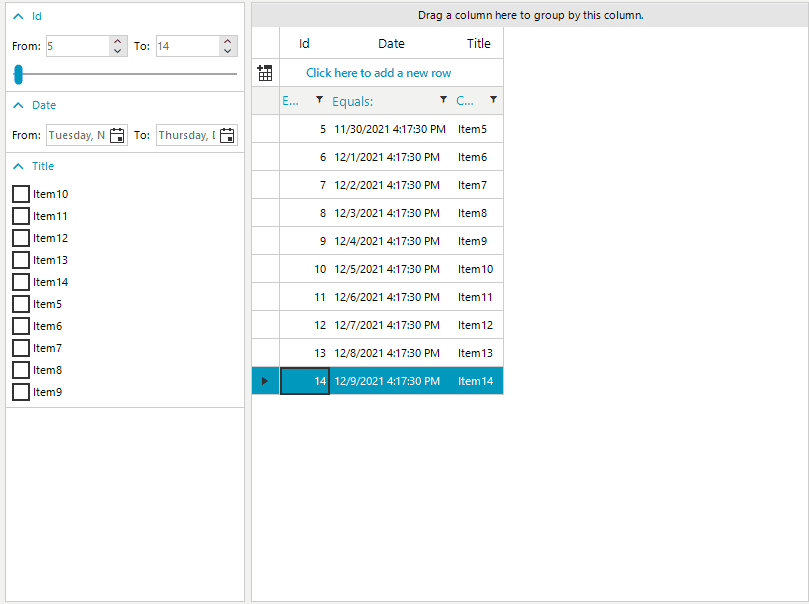Collapse the Title filter section
The image size is (809, 604).
[x=17, y=166]
